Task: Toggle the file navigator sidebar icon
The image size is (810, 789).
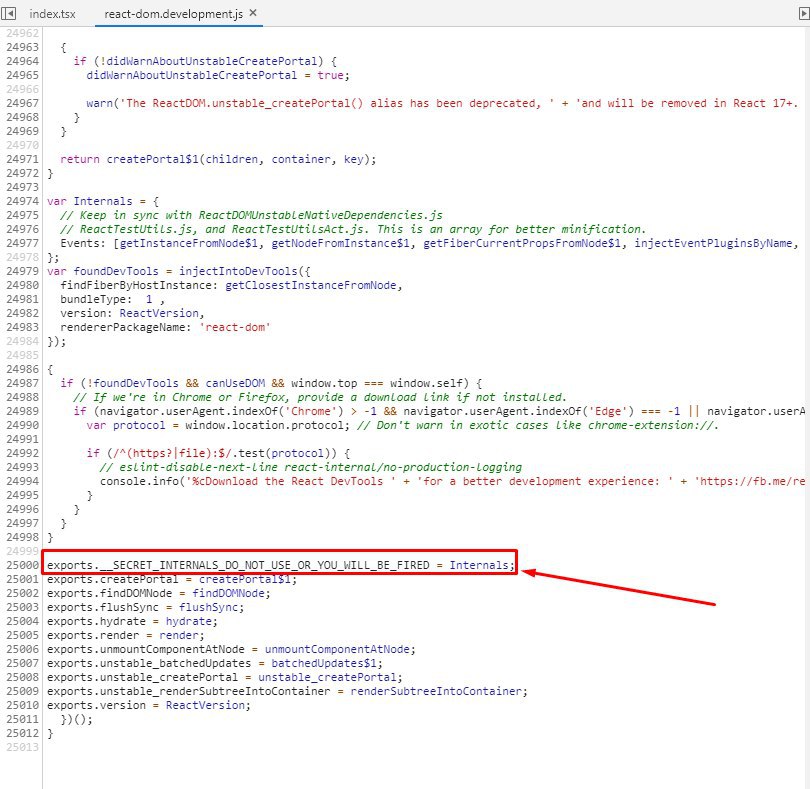Action: point(9,13)
